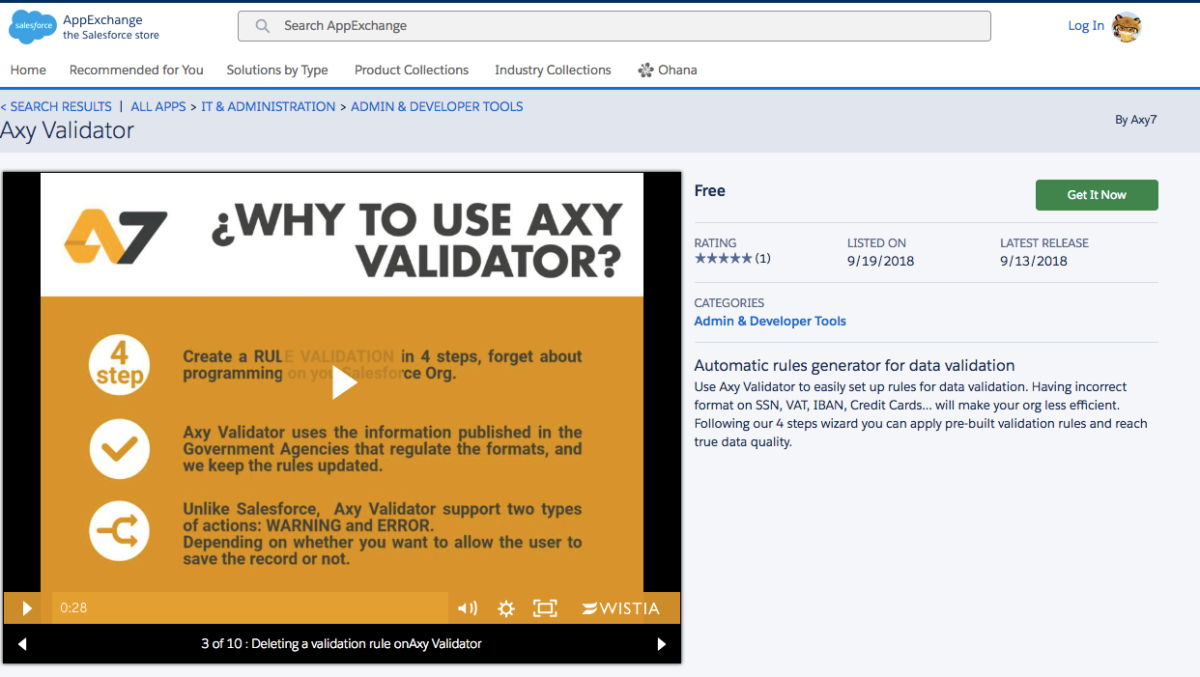This screenshot has height=677, width=1200.
Task: Click the Listed On date 9/19/2018
Action: (881, 261)
